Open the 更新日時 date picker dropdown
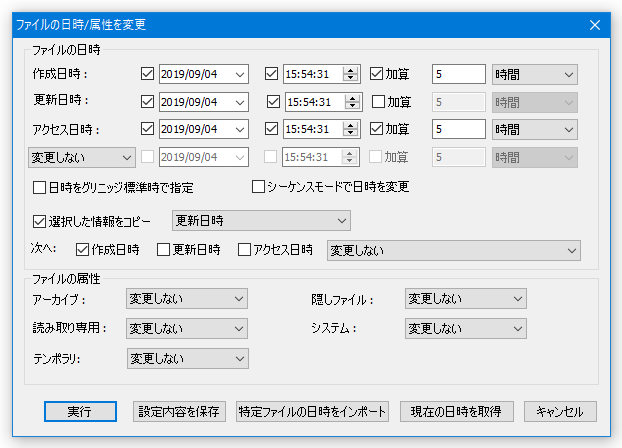 (240, 102)
